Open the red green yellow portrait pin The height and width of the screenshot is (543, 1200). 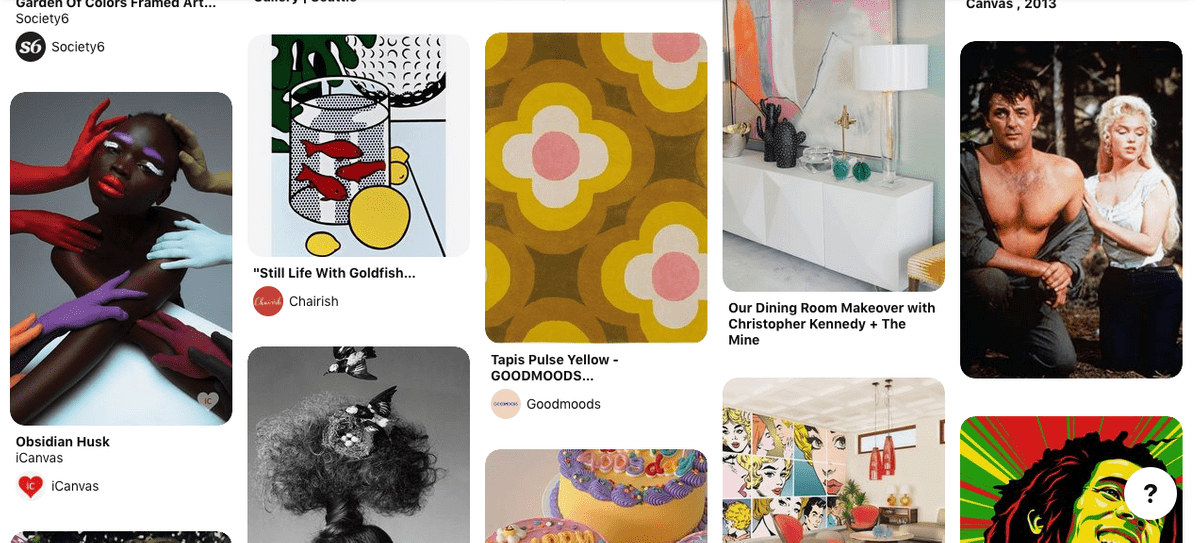point(1071,480)
